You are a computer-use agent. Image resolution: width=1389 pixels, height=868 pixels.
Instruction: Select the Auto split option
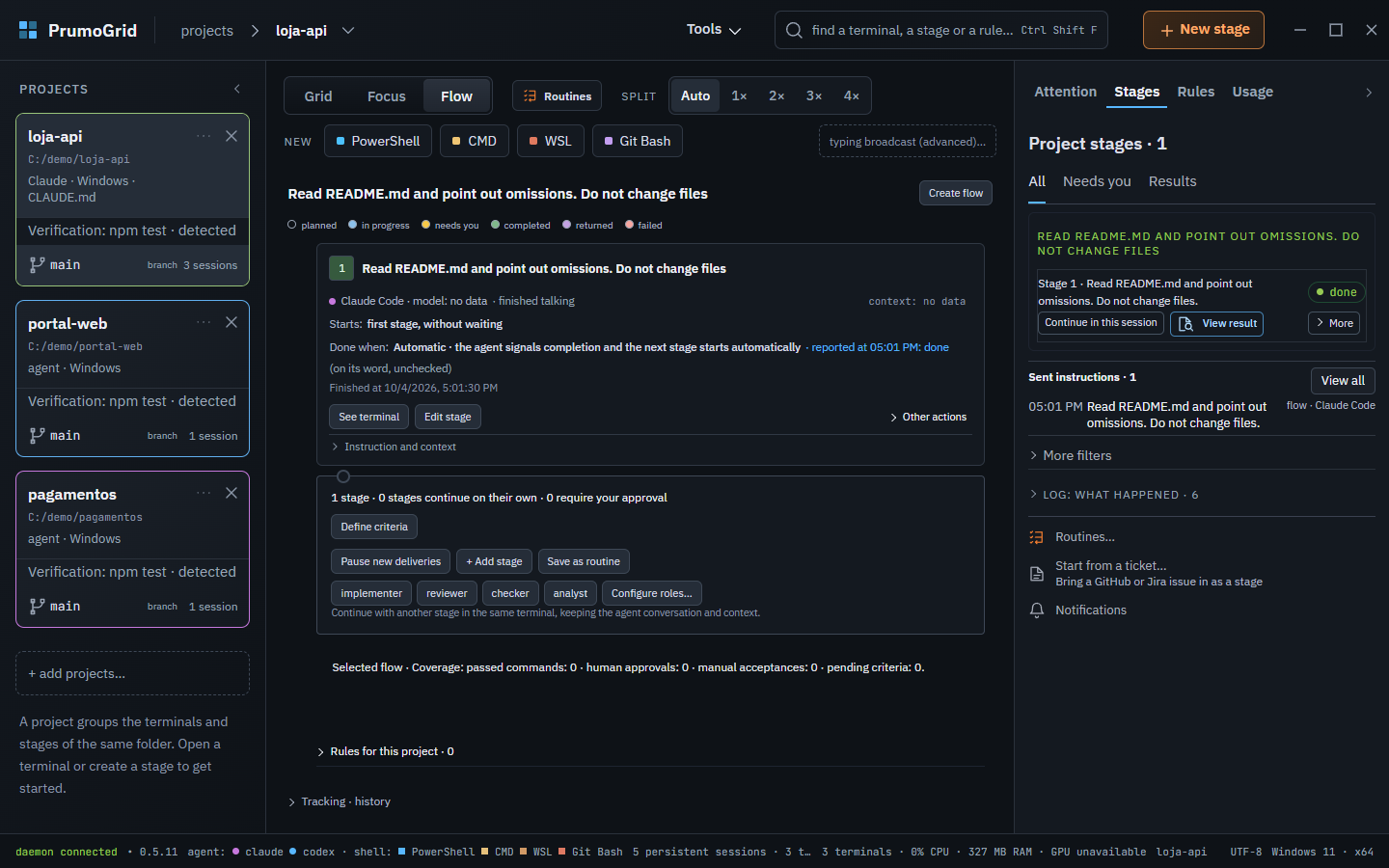[695, 96]
